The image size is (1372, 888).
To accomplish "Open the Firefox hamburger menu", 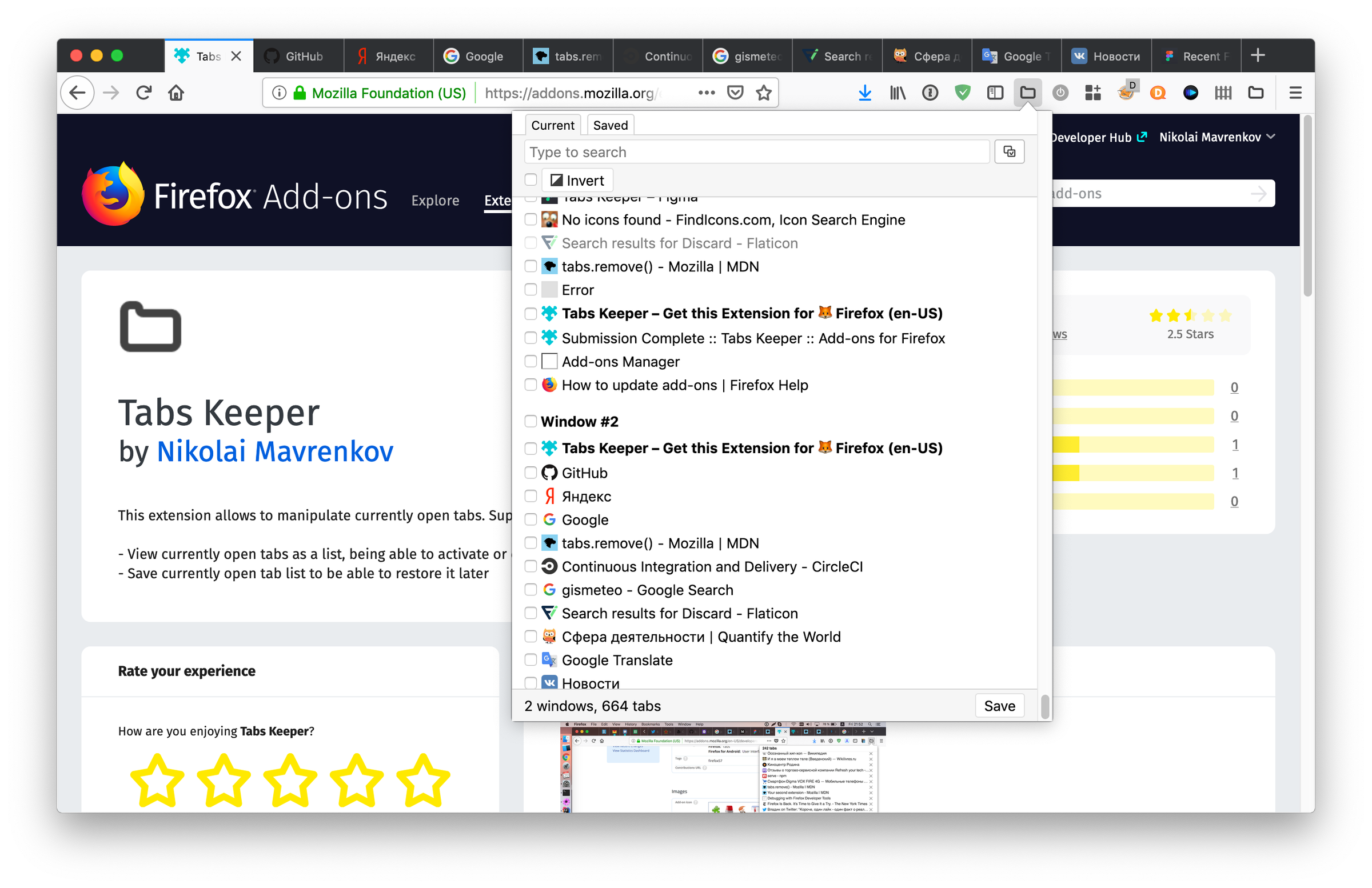I will click(x=1295, y=92).
